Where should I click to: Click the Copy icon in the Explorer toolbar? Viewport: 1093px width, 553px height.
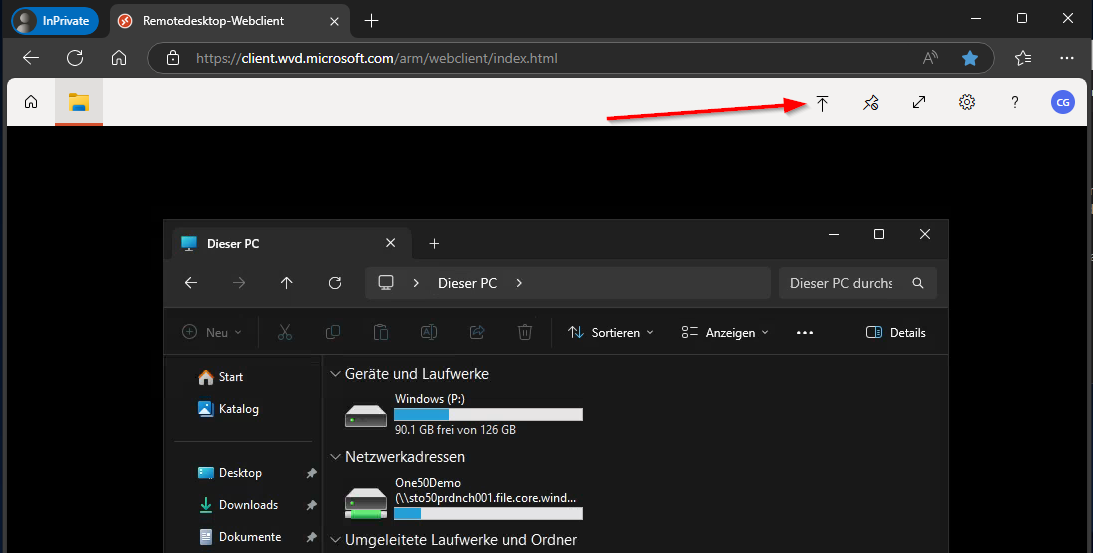(333, 333)
